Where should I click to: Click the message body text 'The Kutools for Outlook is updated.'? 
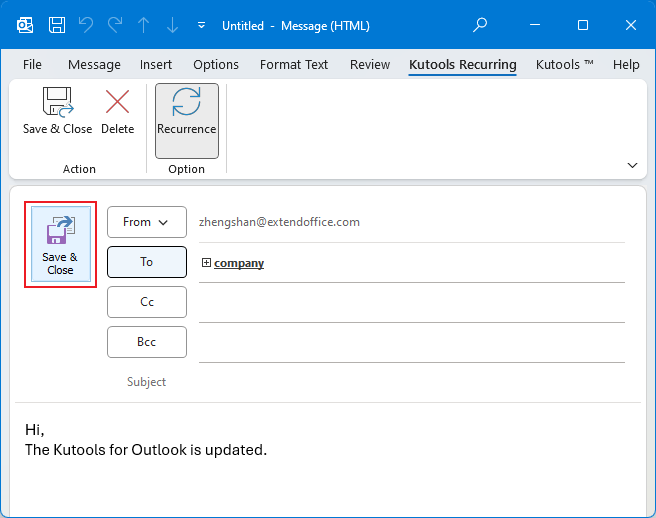coord(146,450)
